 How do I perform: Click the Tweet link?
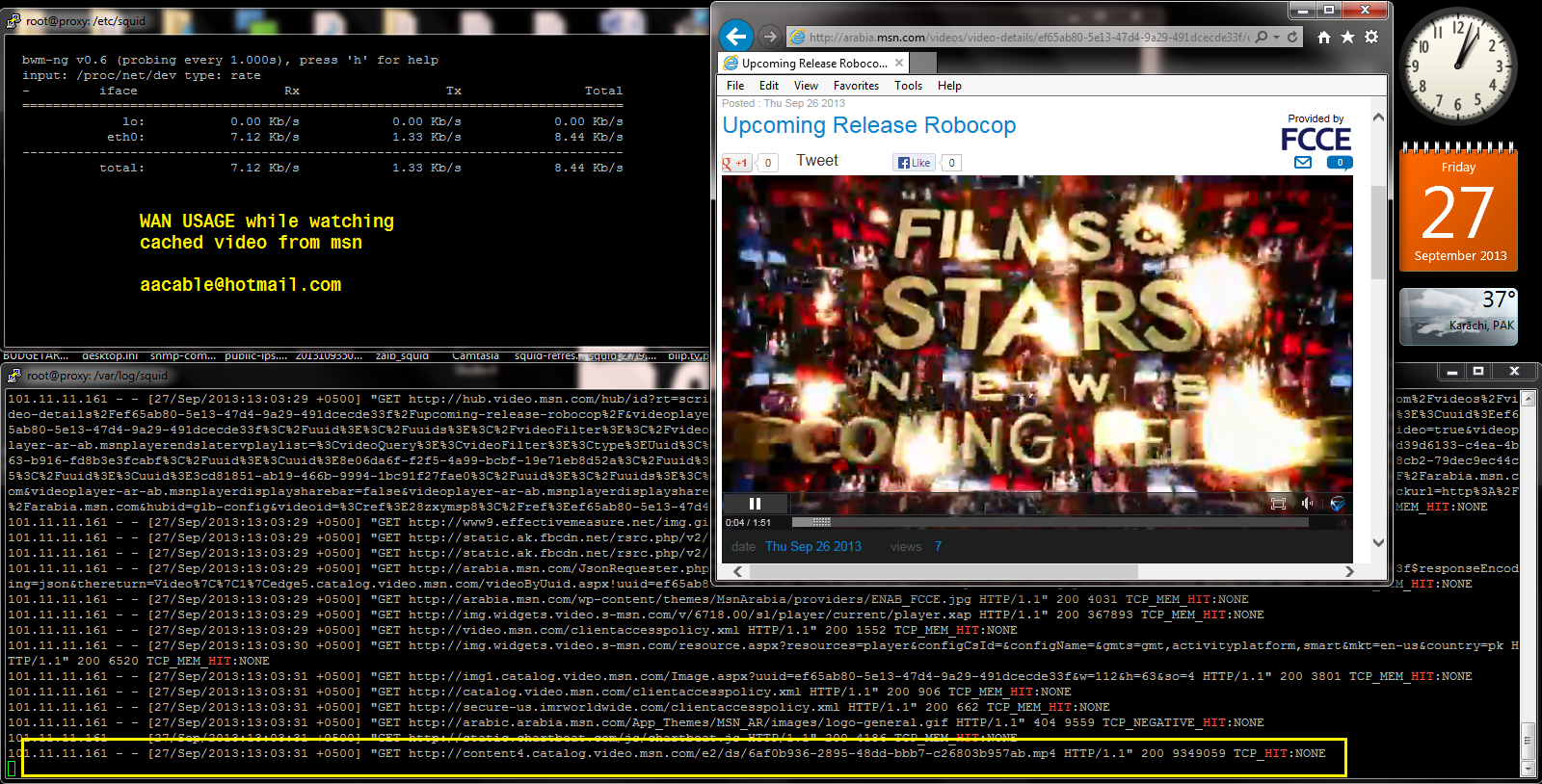(x=816, y=161)
